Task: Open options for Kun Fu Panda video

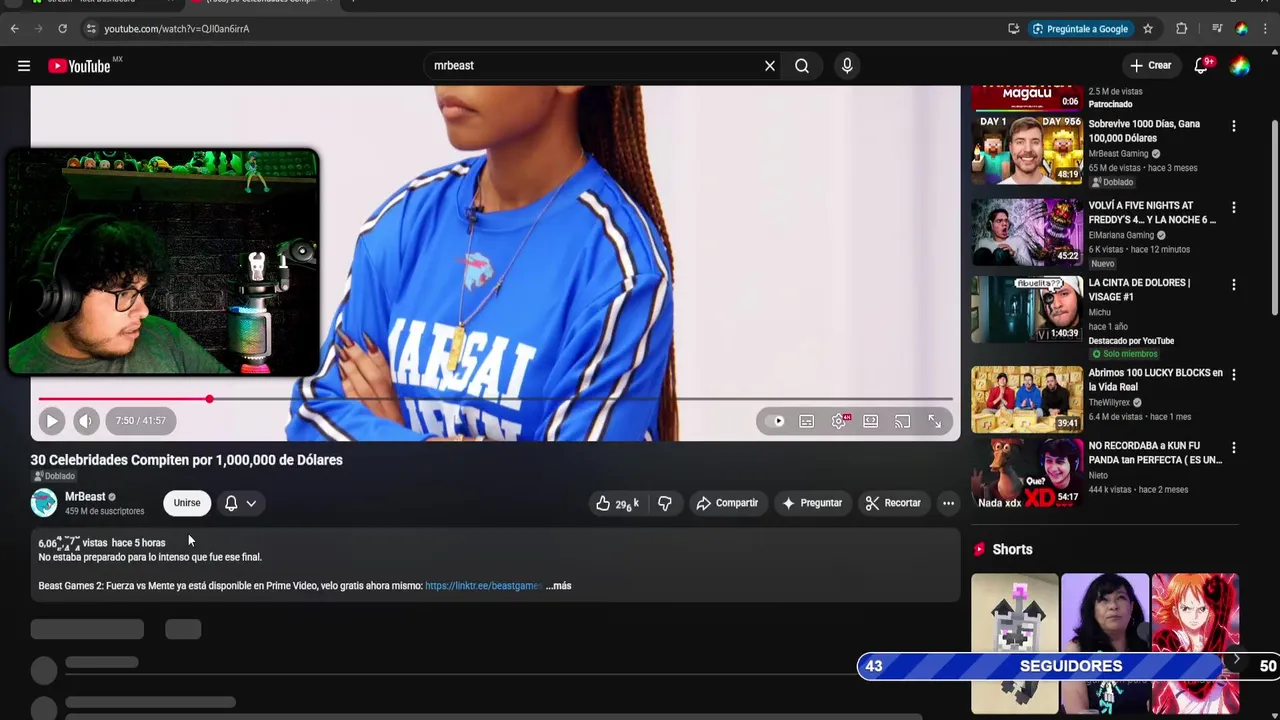Action: (1233, 448)
